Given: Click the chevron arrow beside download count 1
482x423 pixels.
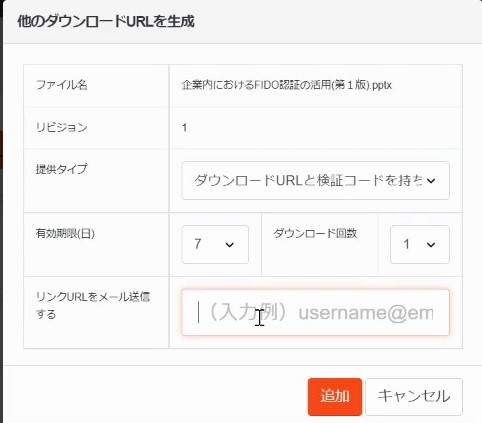Looking at the screenshot, I should click(x=431, y=245).
